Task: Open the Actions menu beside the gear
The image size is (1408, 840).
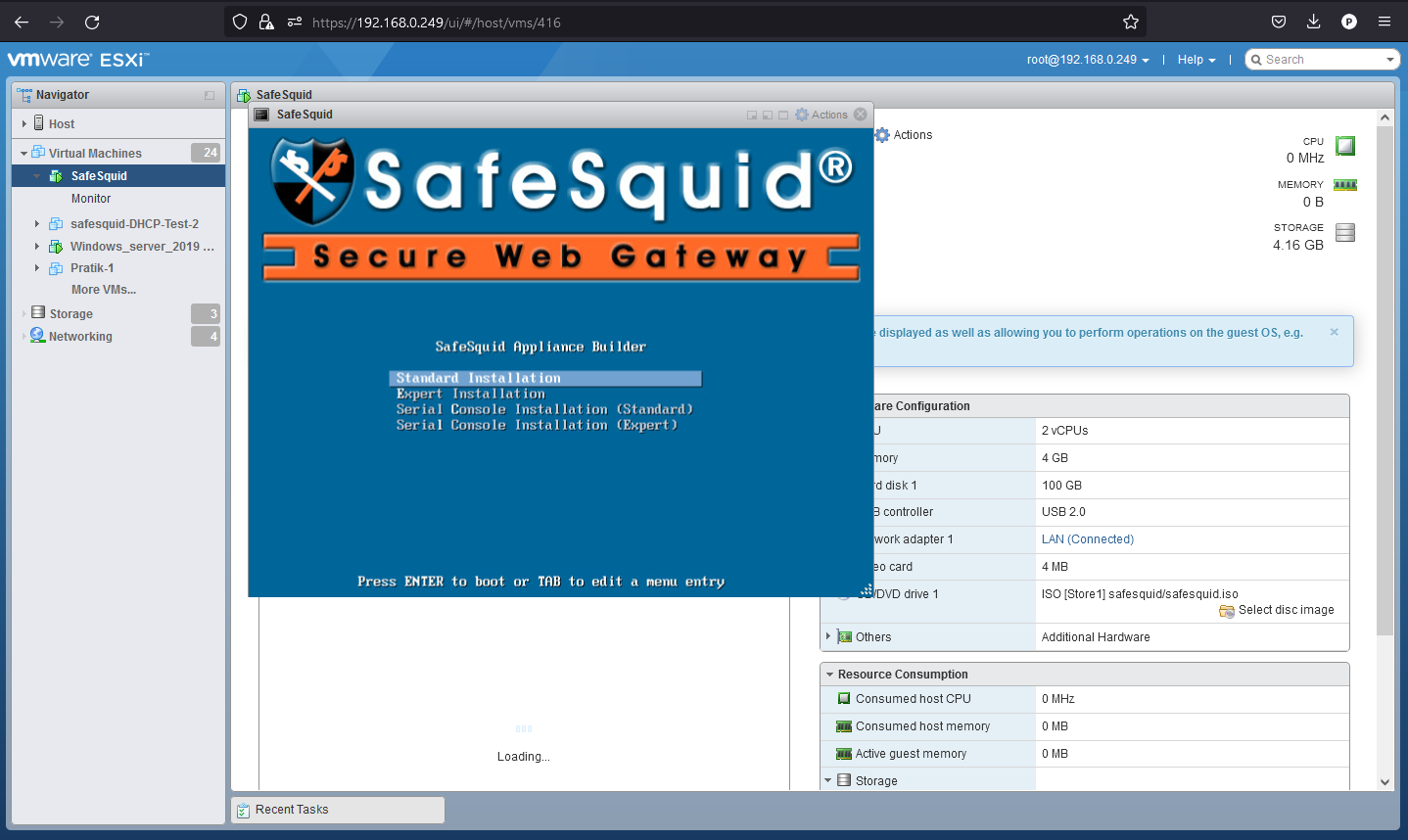Action: 830,114
